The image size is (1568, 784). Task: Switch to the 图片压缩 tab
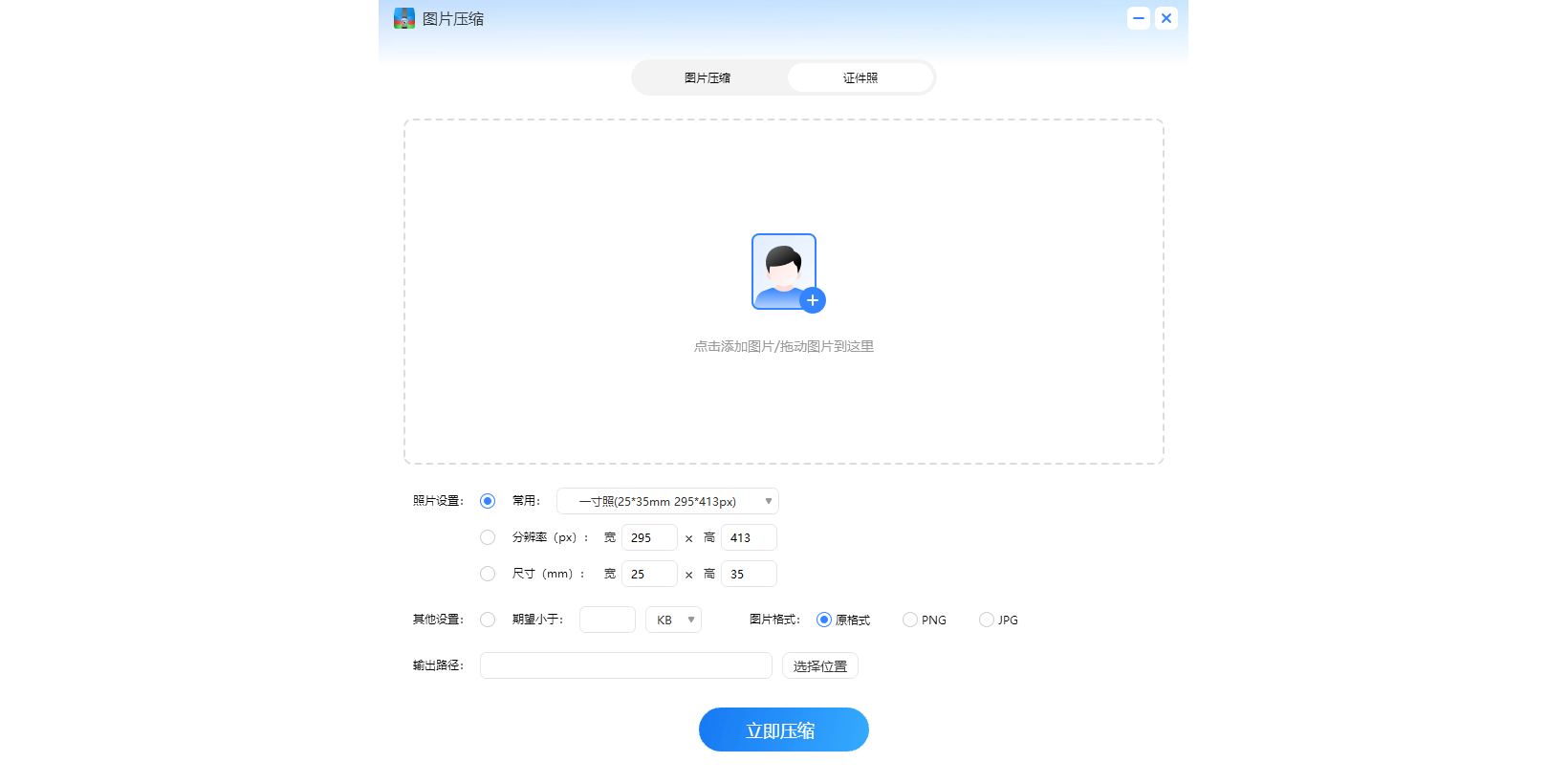pyautogui.click(x=708, y=77)
